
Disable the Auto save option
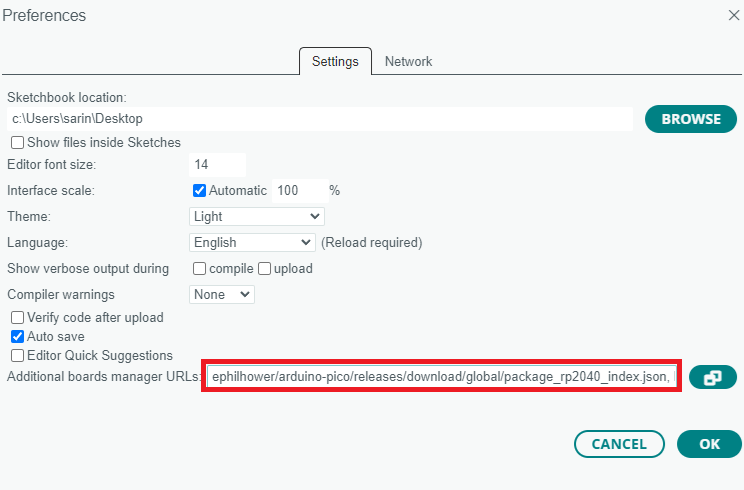click(17, 337)
